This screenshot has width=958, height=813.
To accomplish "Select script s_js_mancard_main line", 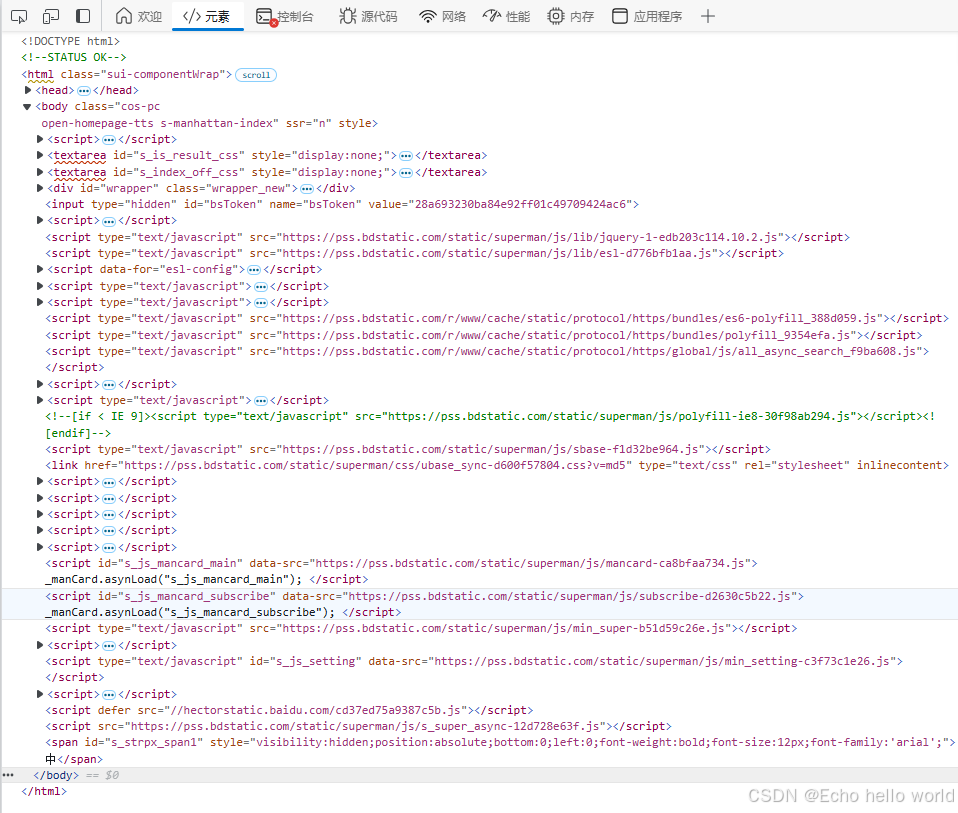I will pos(401,571).
